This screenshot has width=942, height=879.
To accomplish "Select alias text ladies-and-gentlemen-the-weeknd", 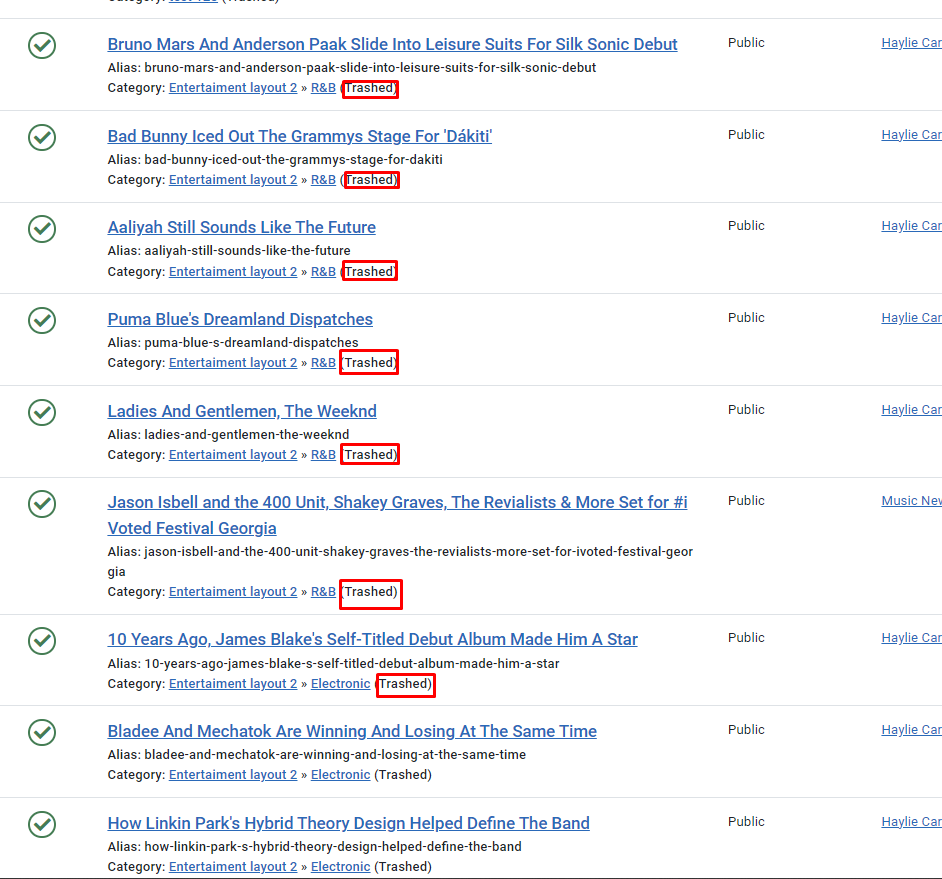I will 246,434.
